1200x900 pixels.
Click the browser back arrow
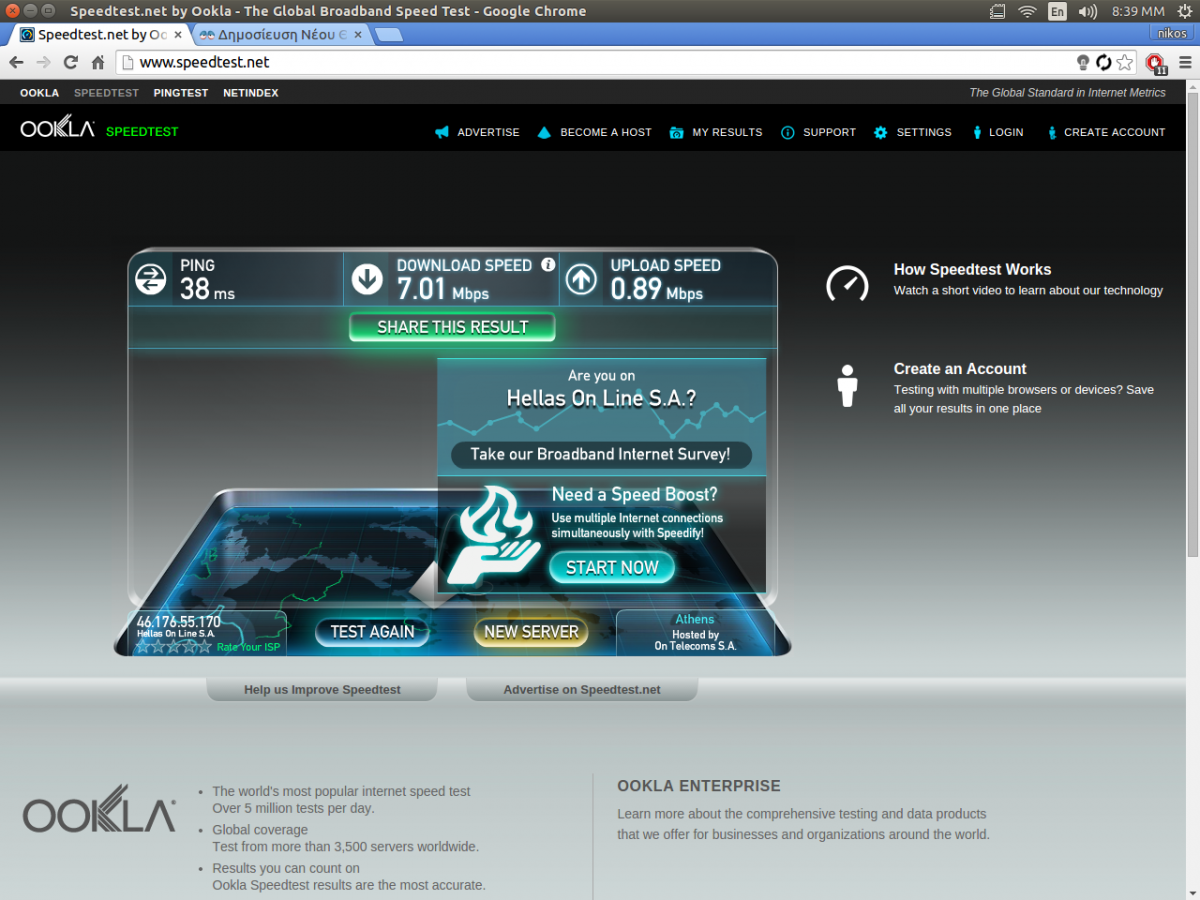click(x=16, y=62)
